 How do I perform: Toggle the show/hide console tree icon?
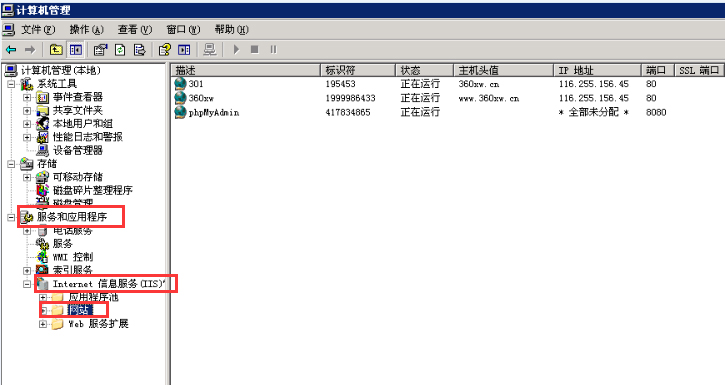tap(75, 49)
